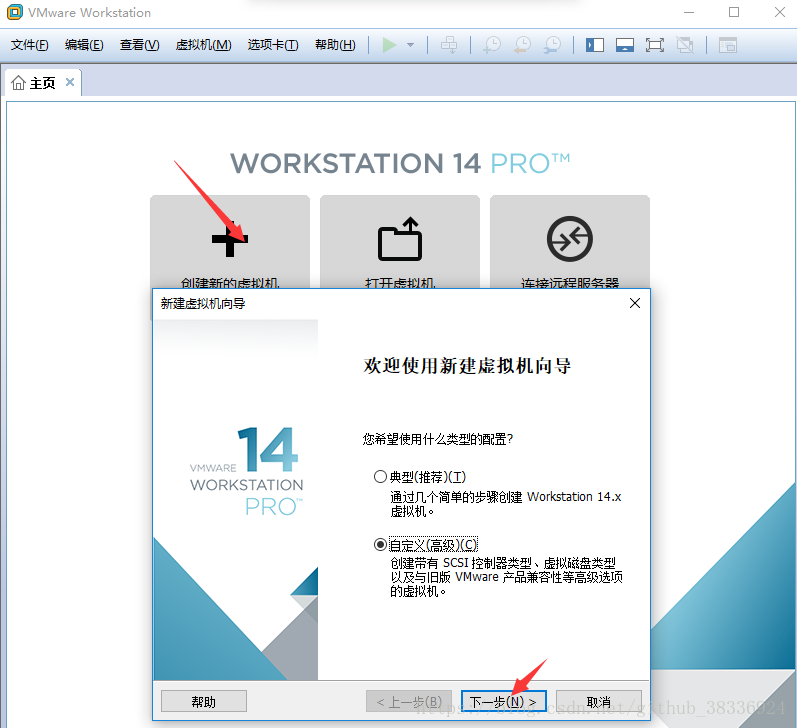The image size is (797, 728).
Task: Click the 连接远程服务器 tile icon
Action: (x=570, y=239)
